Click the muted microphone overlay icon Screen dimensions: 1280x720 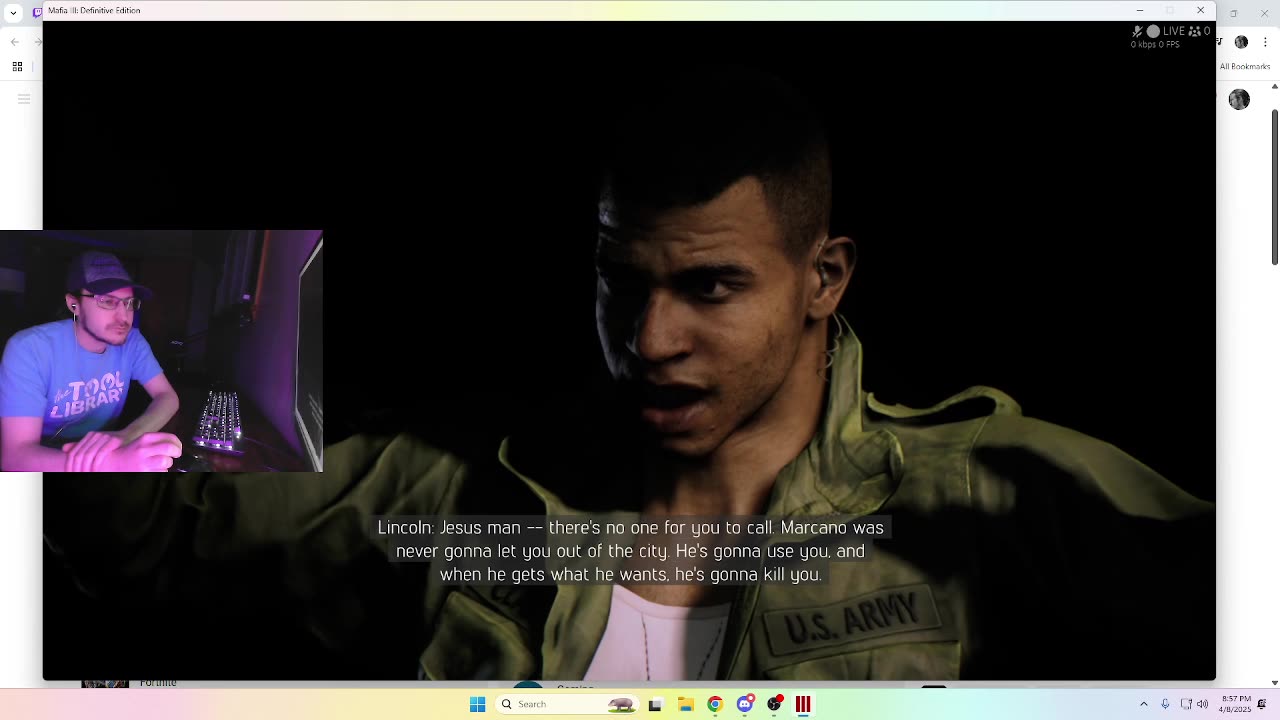point(1137,31)
